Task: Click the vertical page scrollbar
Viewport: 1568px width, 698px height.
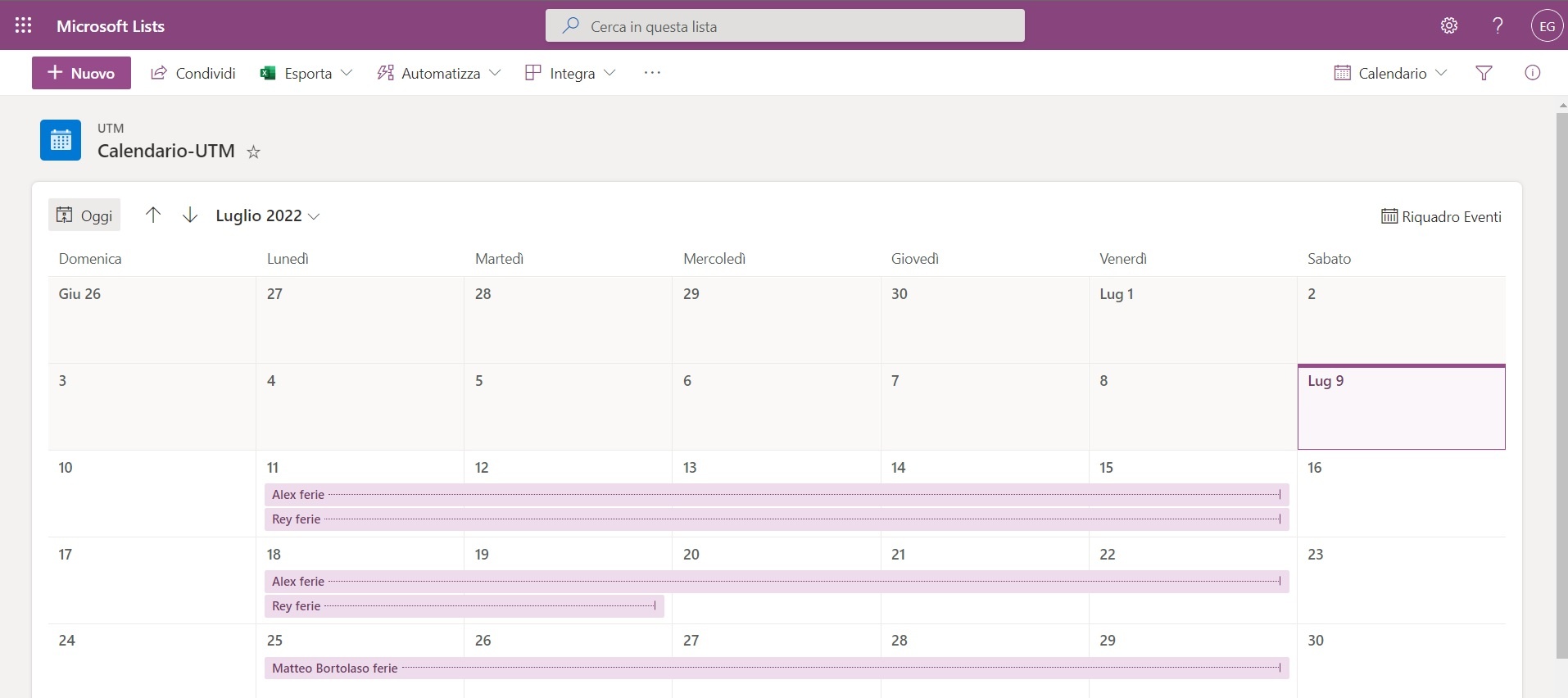Action: 1561,385
